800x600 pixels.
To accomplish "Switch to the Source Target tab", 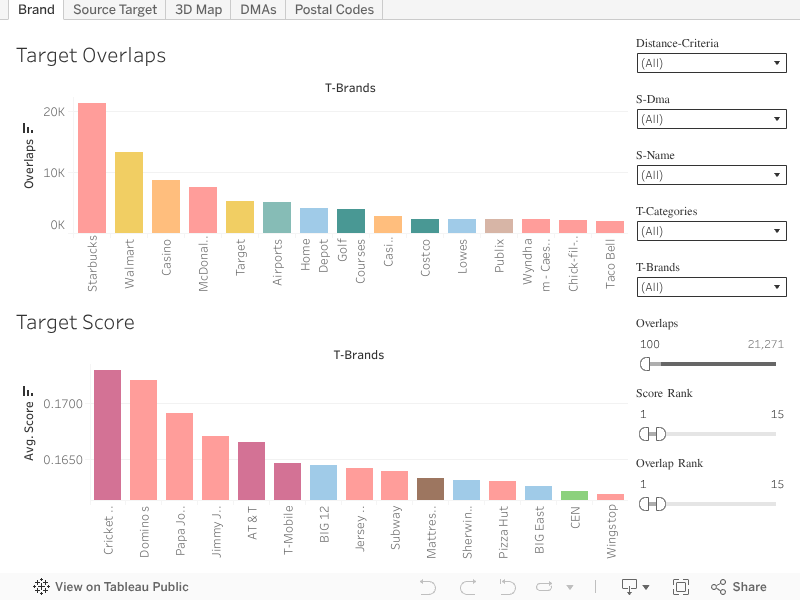I will [x=115, y=9].
